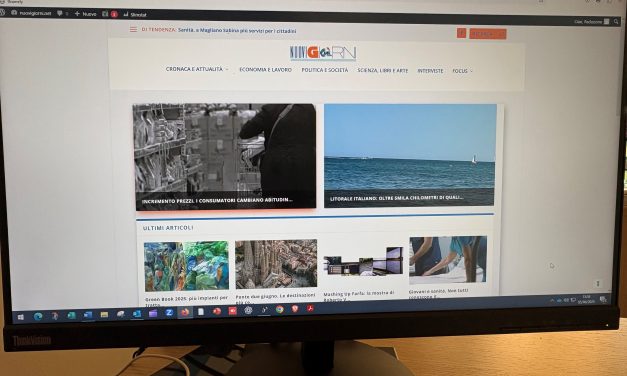Image resolution: width=627 pixels, height=376 pixels.
Task: Open the Politica e Società section
Action: click(324, 70)
